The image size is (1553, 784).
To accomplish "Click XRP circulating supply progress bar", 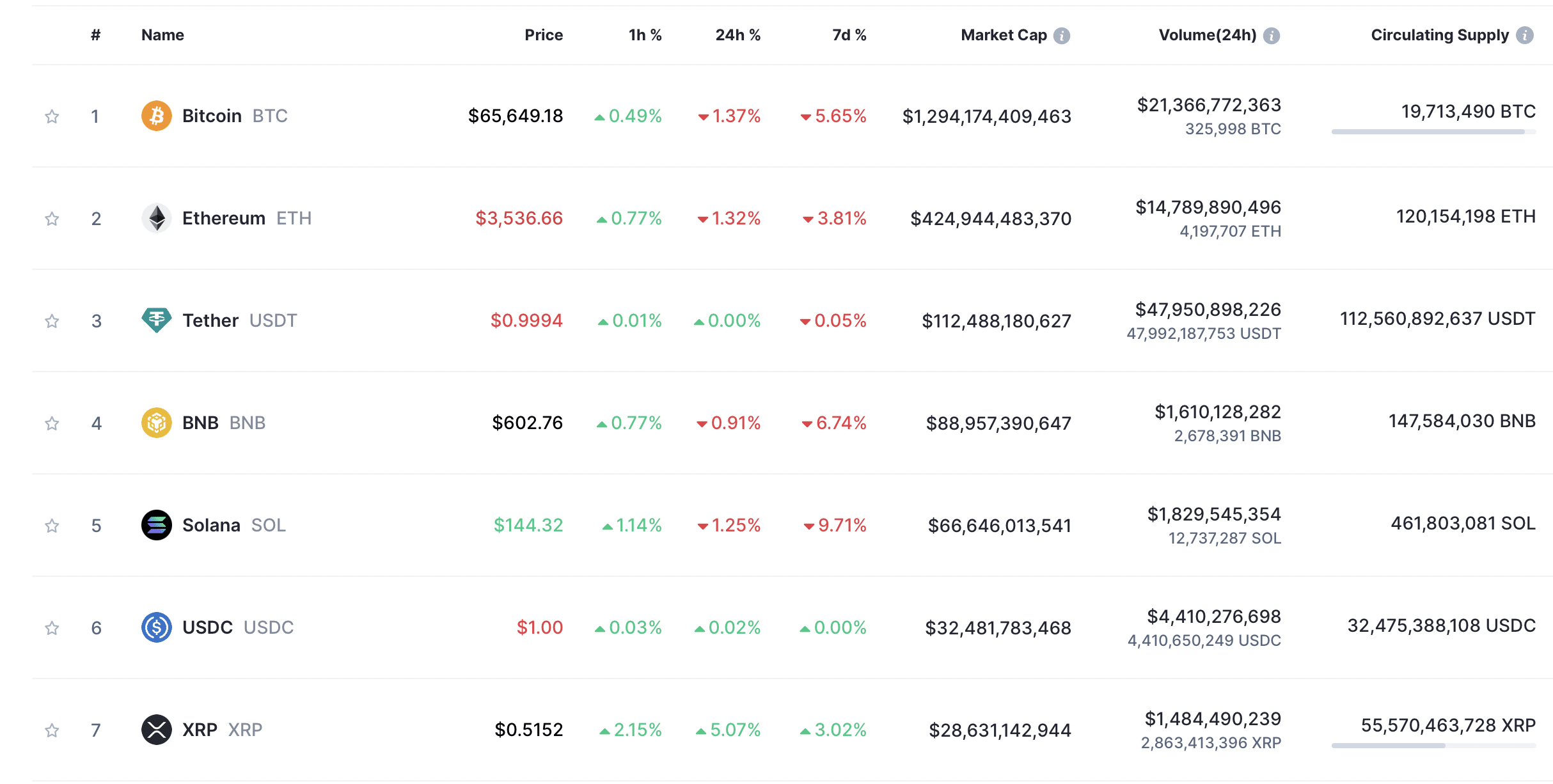I will point(1433,746).
